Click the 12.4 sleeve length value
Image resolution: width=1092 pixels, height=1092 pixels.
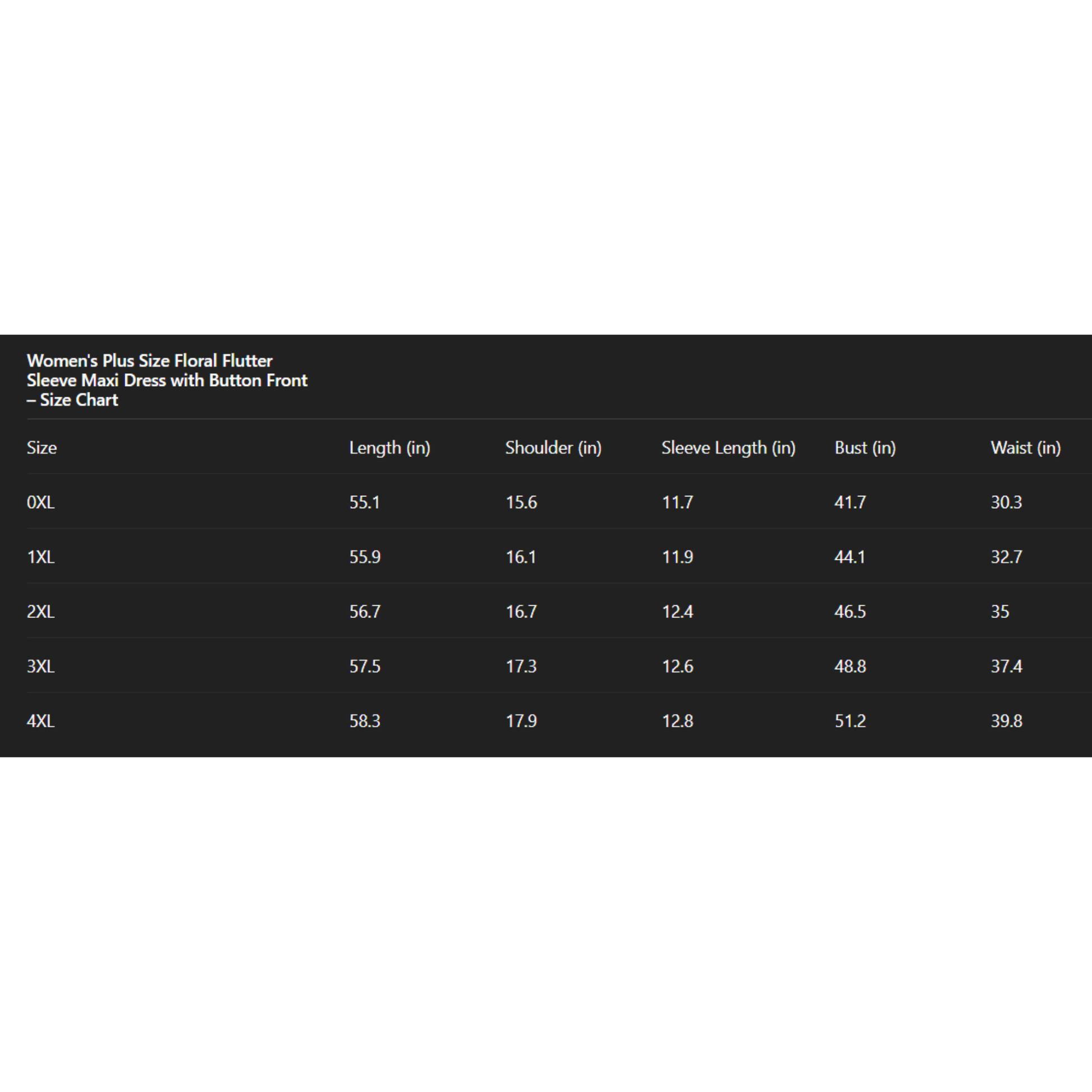tap(677, 612)
